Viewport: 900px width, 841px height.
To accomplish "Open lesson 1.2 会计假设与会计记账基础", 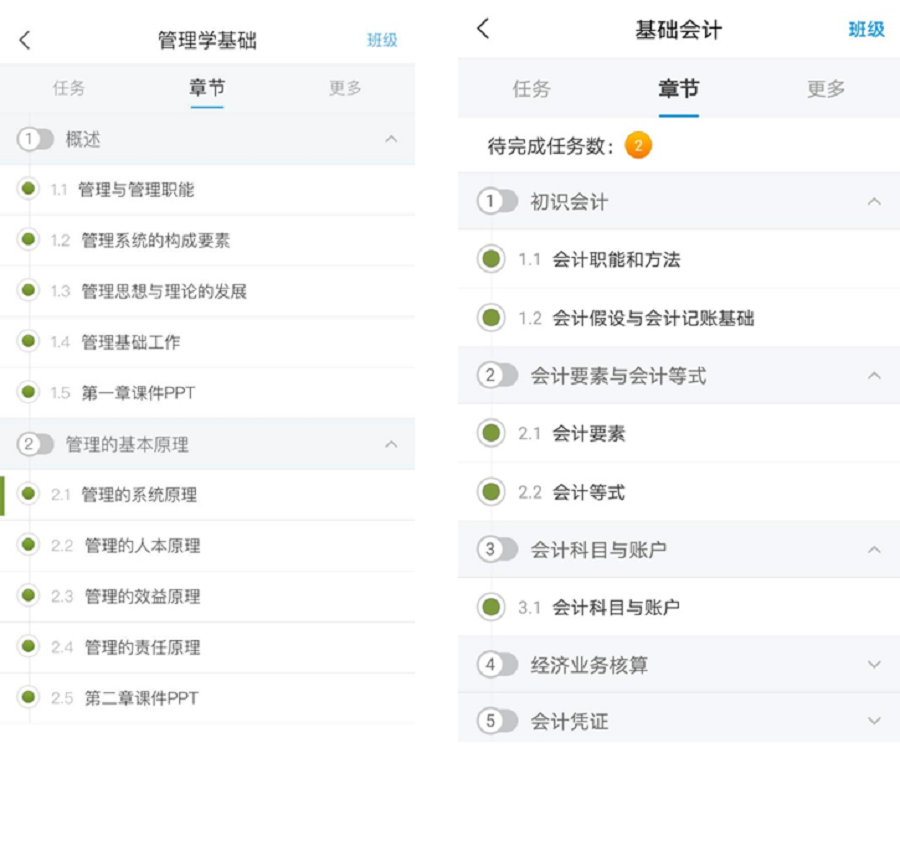I will tap(653, 318).
